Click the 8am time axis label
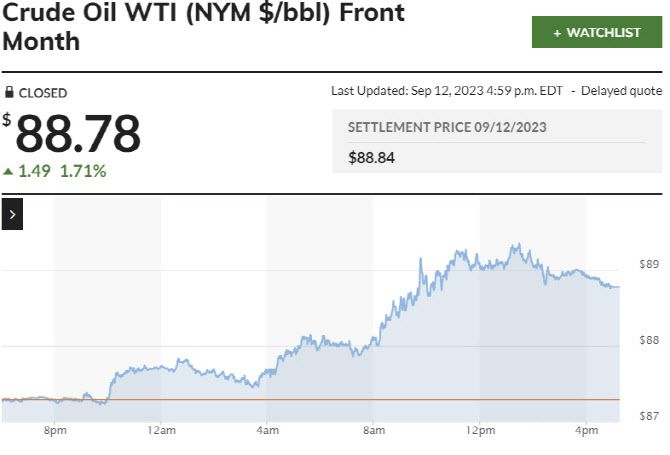 click(x=373, y=431)
